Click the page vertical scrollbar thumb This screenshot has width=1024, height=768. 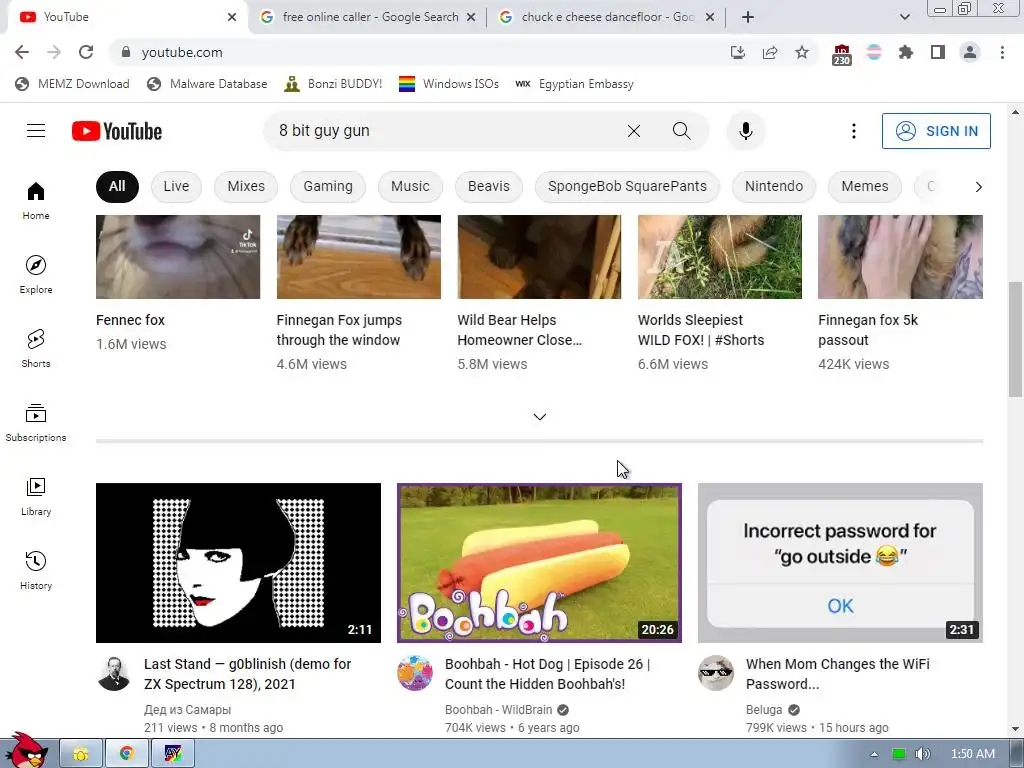[1015, 339]
